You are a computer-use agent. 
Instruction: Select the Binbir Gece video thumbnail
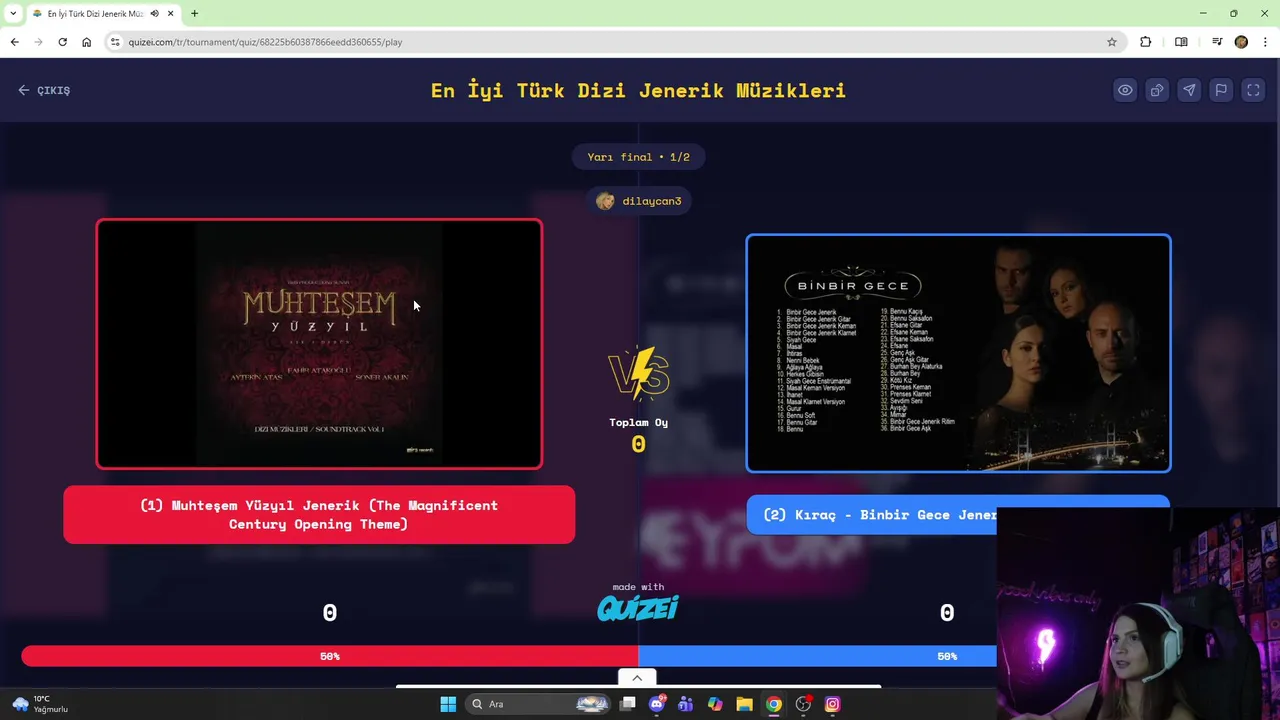tap(958, 353)
